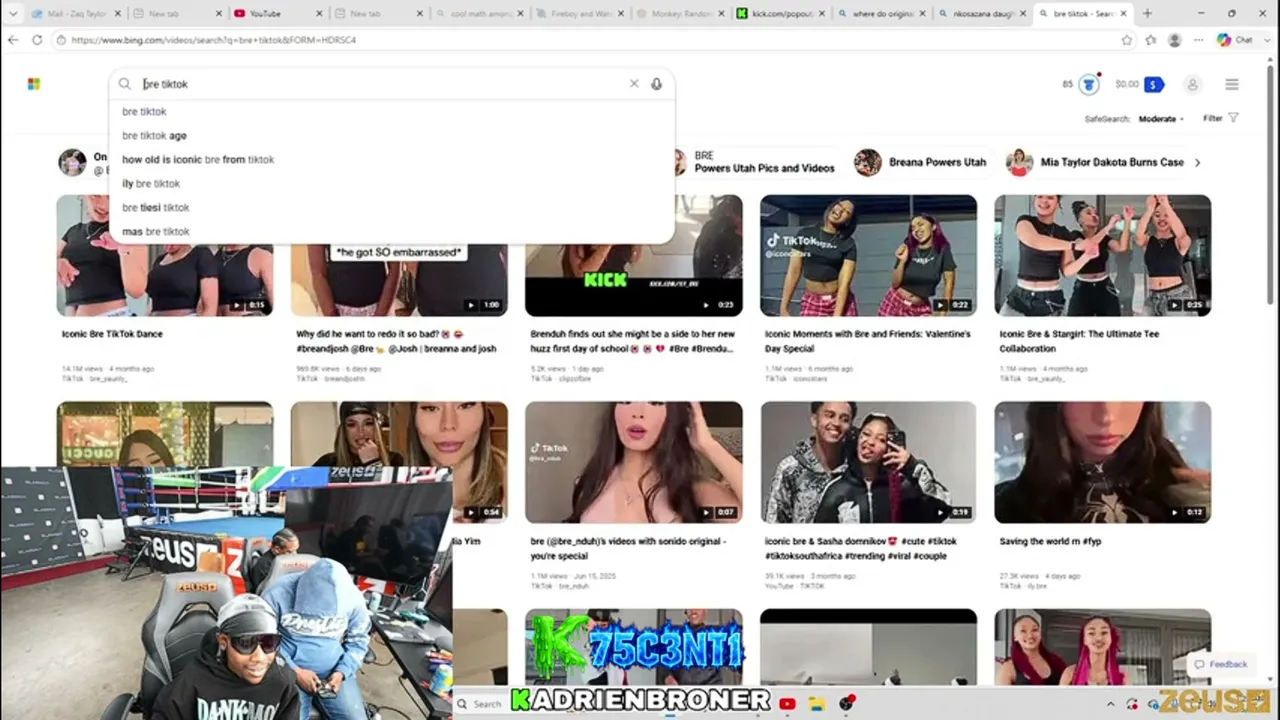Switch to the Fireboy and Wat... tab
Screen dimensions: 1280x720
coord(582,14)
